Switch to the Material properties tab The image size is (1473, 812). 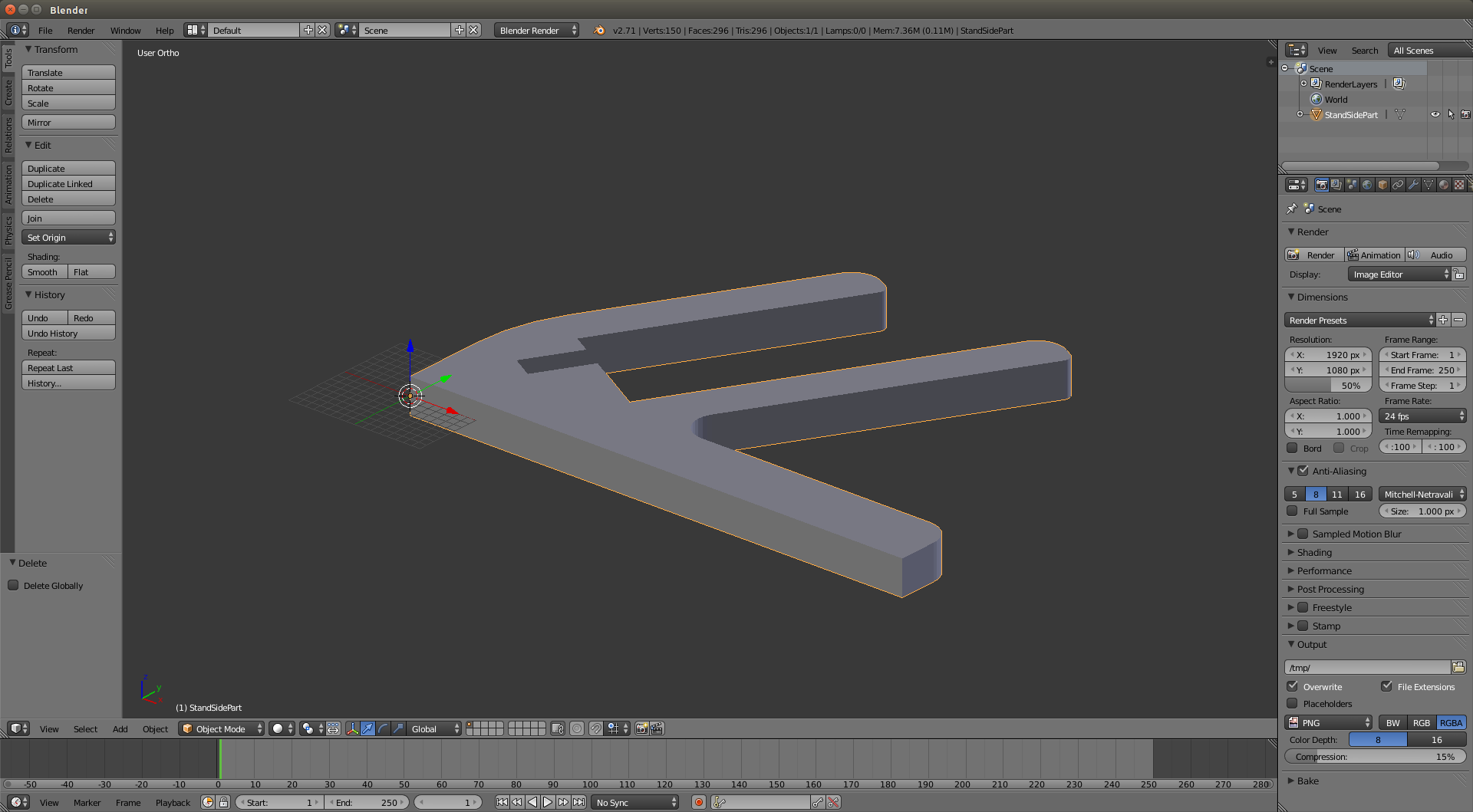click(x=1443, y=185)
